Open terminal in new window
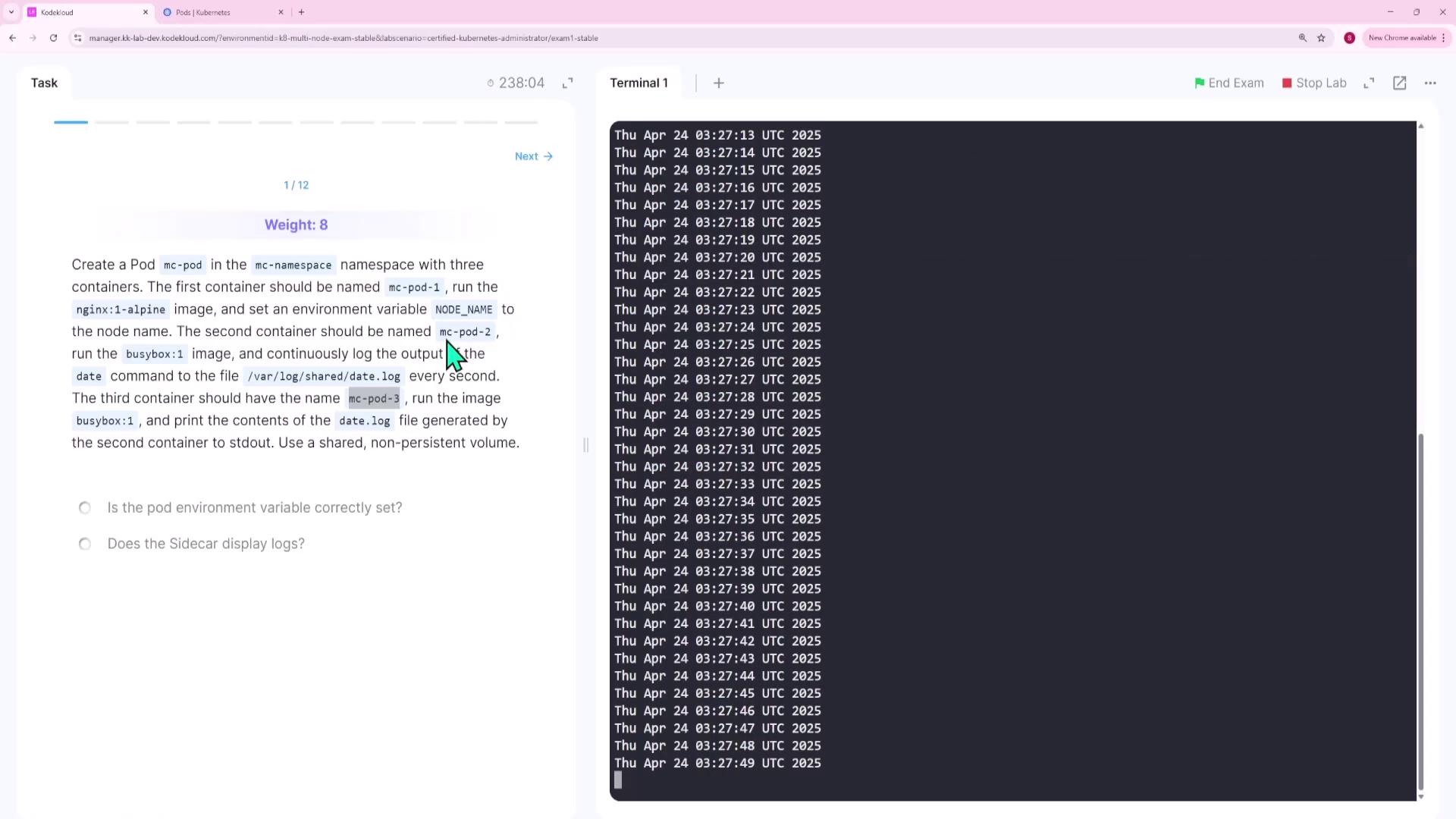This screenshot has height=819, width=1456. point(1400,83)
